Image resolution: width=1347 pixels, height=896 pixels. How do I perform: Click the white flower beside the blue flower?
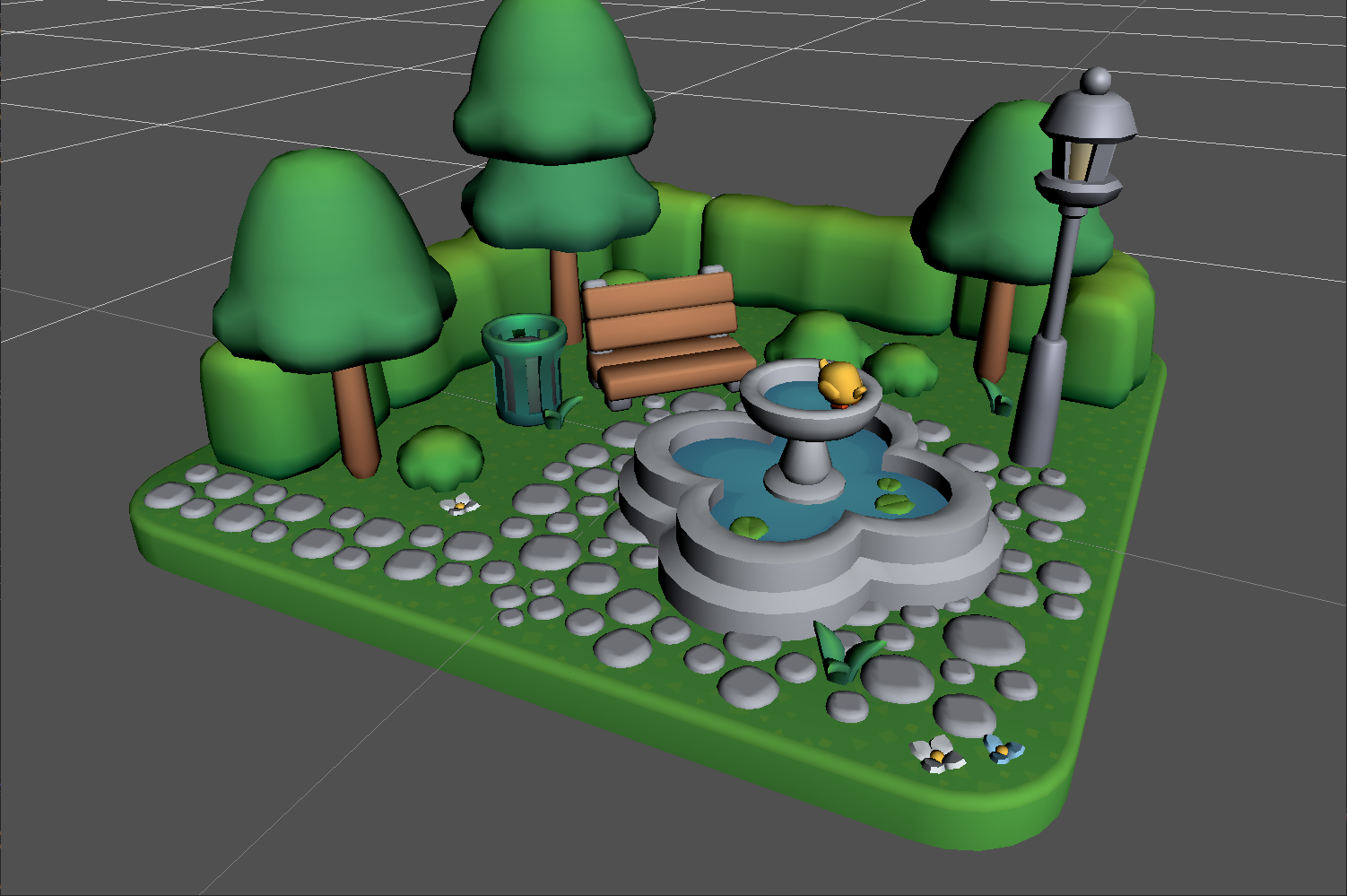pyautogui.click(x=937, y=755)
